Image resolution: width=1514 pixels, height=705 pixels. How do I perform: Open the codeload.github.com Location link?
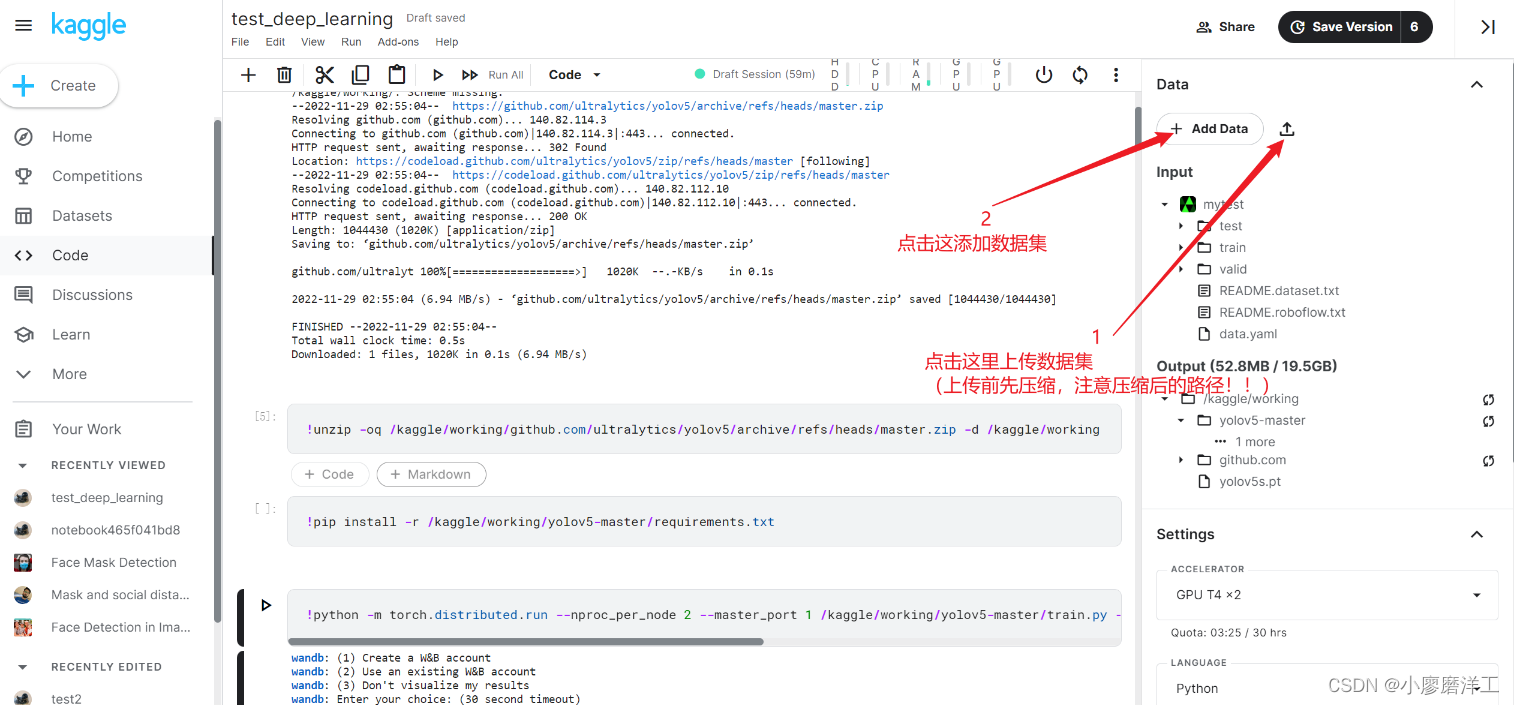click(x=574, y=161)
